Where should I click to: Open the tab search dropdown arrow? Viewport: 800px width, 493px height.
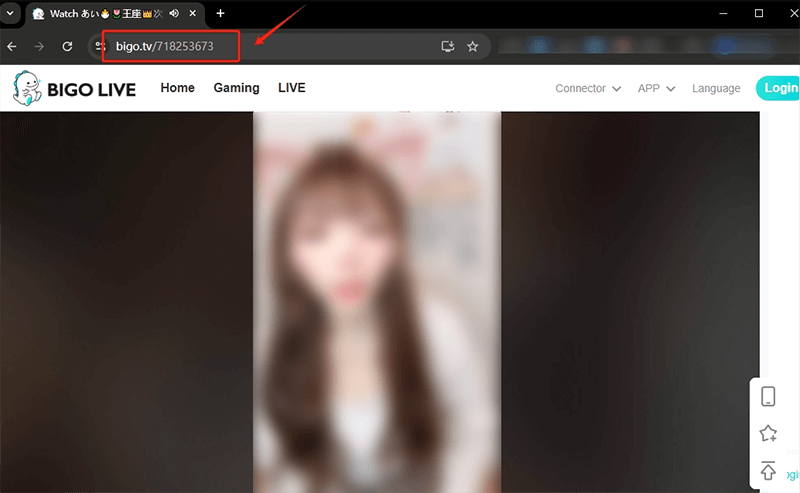tap(10, 13)
